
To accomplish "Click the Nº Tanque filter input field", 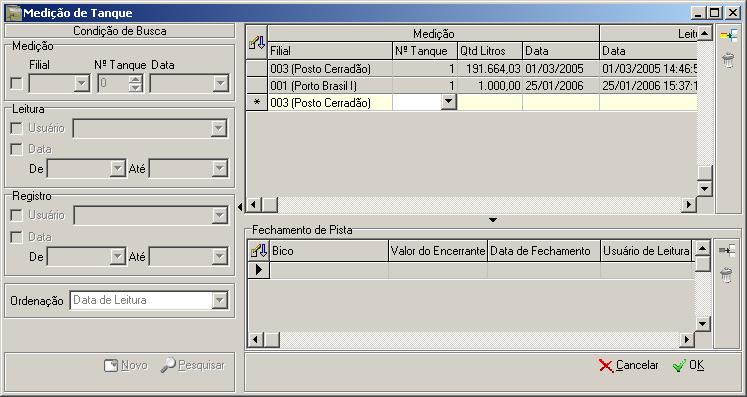I will pyautogui.click(x=113, y=84).
